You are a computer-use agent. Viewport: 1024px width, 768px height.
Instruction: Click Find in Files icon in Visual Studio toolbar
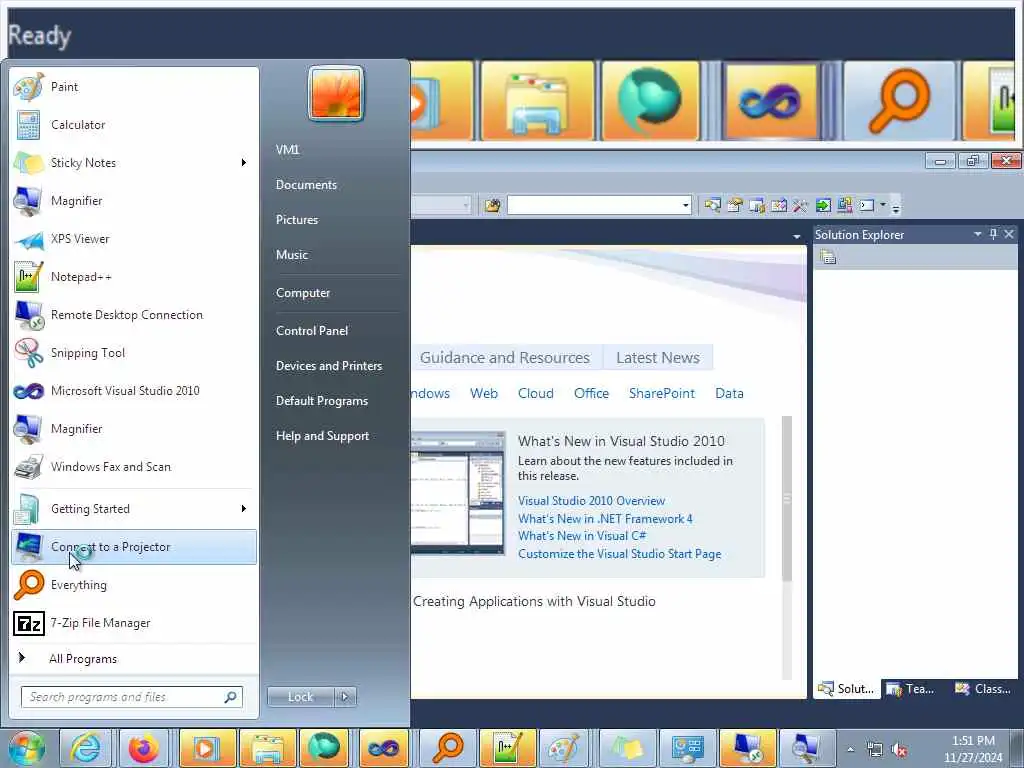(x=492, y=206)
